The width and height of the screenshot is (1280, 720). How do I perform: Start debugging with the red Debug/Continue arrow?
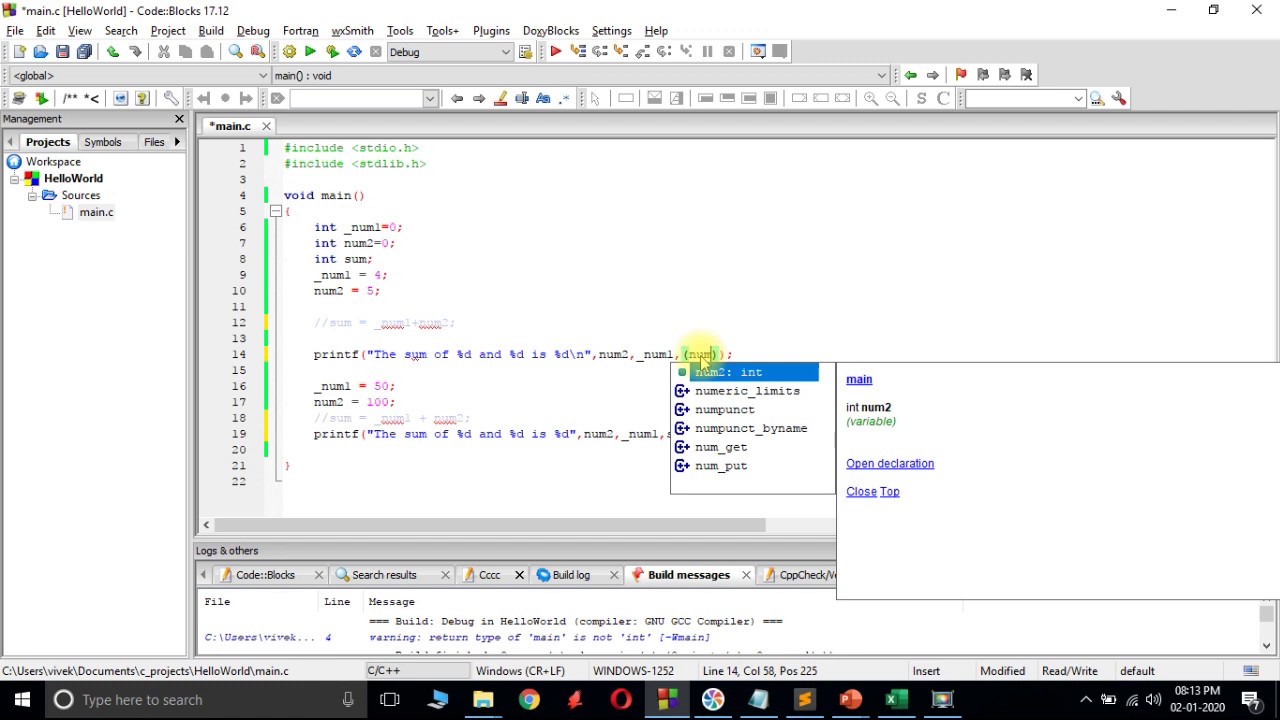pos(556,52)
